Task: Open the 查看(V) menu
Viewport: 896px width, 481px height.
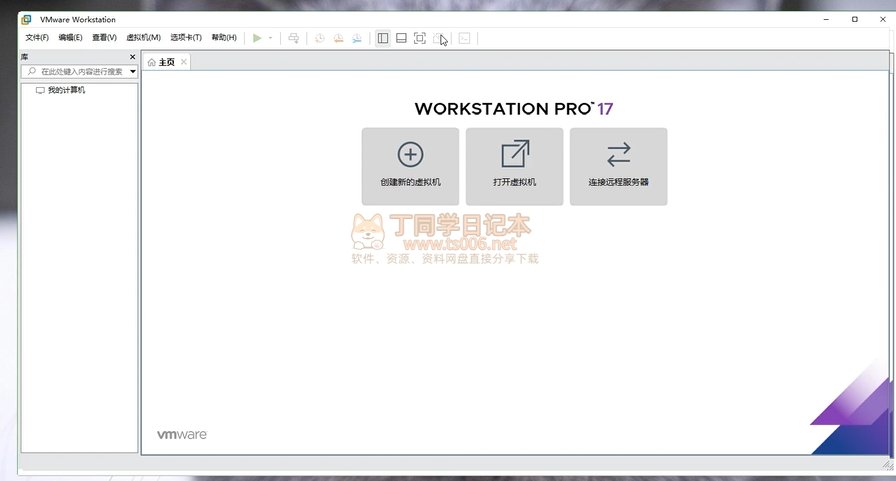Action: tap(104, 38)
